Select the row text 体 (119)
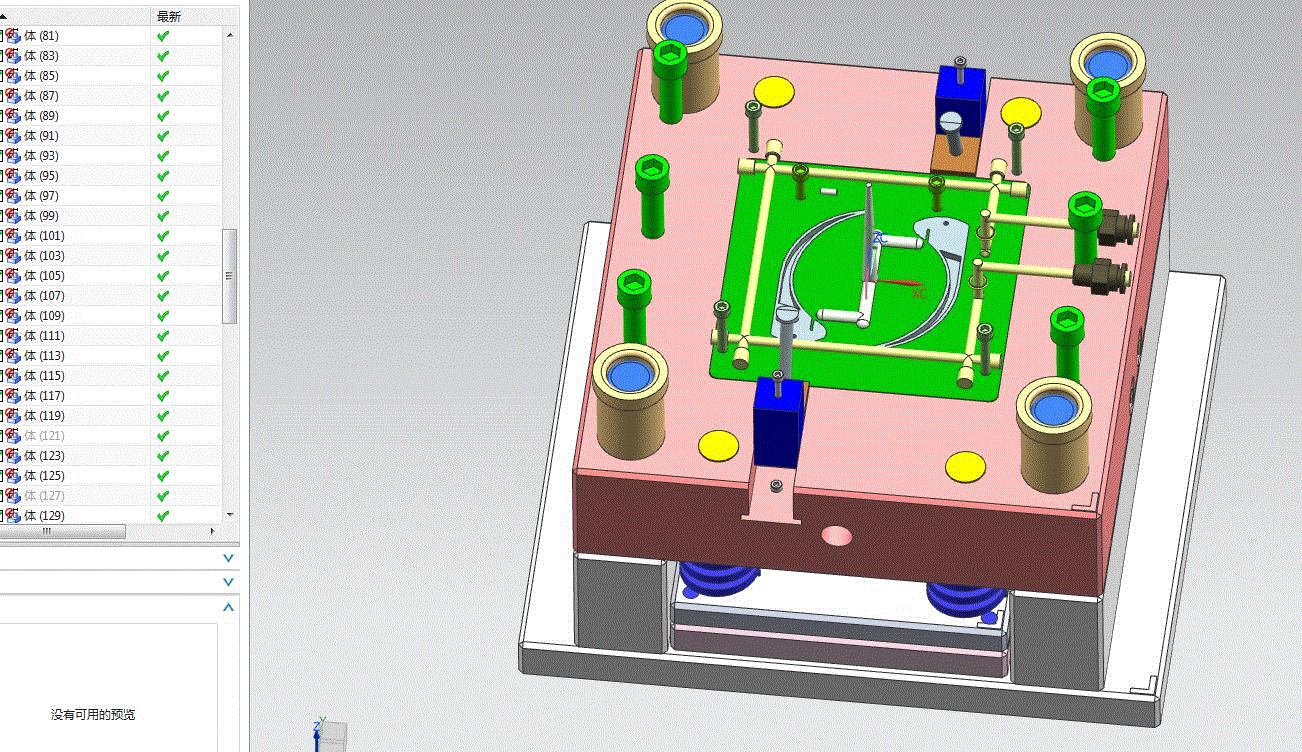1302x752 pixels. (44, 416)
